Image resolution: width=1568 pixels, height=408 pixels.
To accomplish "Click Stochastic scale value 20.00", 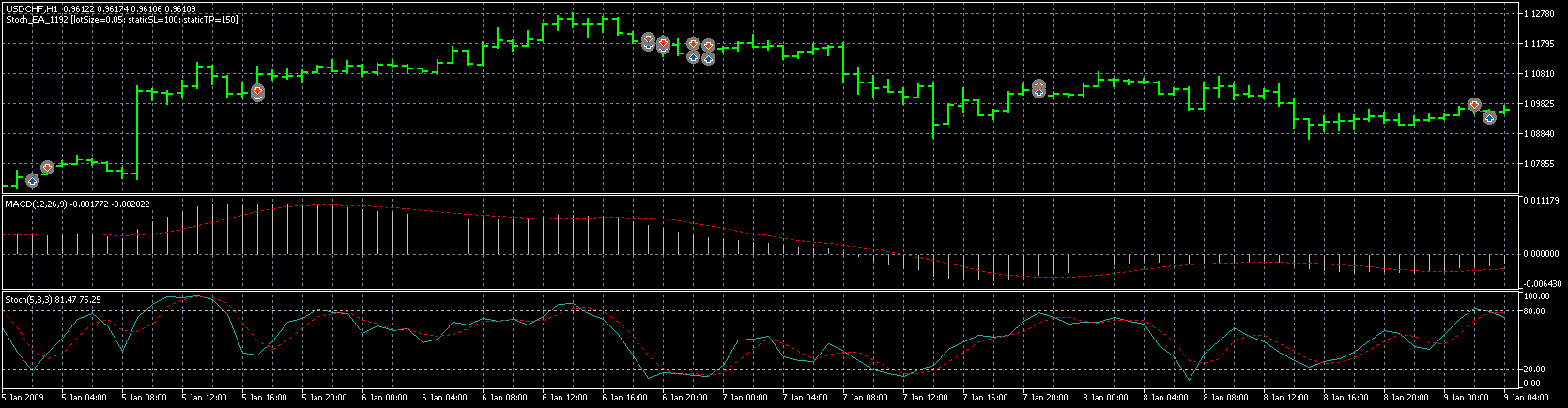I will click(x=1532, y=369).
